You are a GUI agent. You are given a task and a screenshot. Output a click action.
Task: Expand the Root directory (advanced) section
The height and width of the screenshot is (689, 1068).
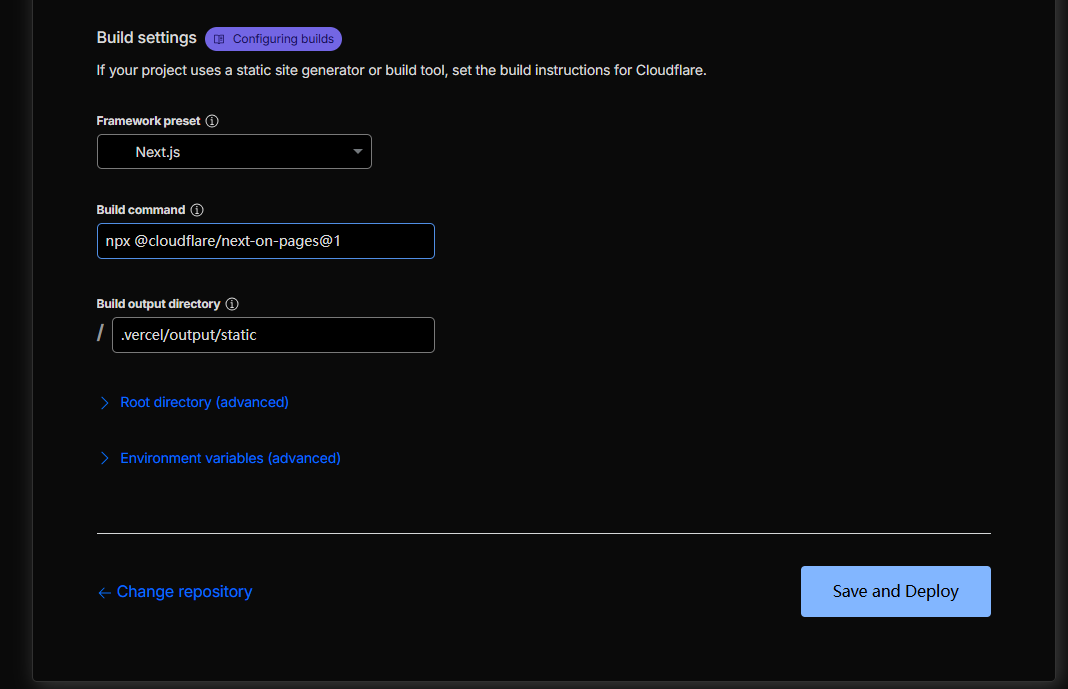(204, 402)
